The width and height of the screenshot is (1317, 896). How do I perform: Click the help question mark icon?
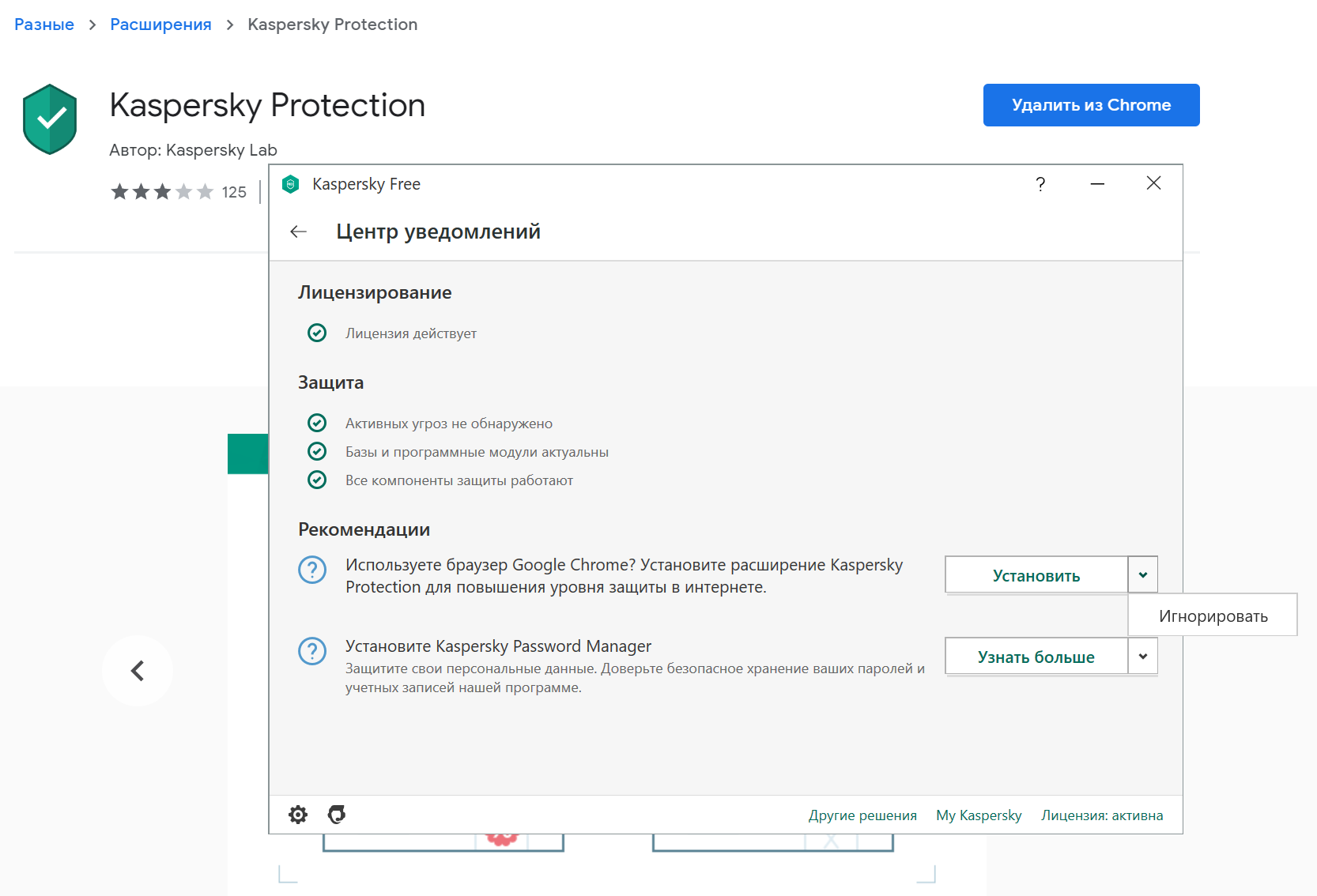[1040, 184]
